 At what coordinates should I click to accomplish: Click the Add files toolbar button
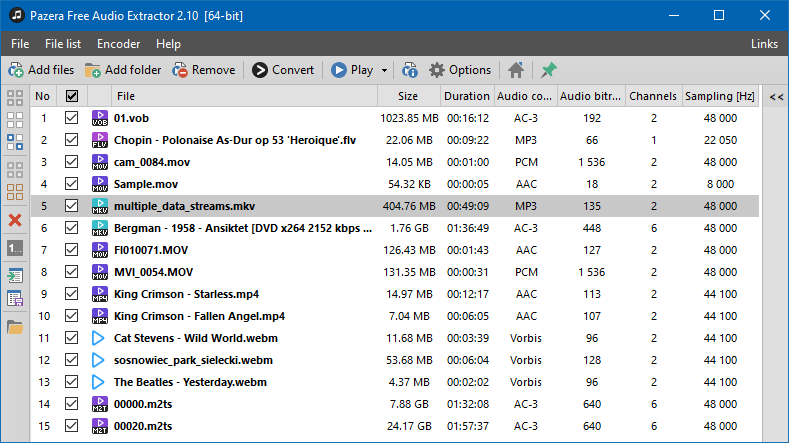[41, 70]
